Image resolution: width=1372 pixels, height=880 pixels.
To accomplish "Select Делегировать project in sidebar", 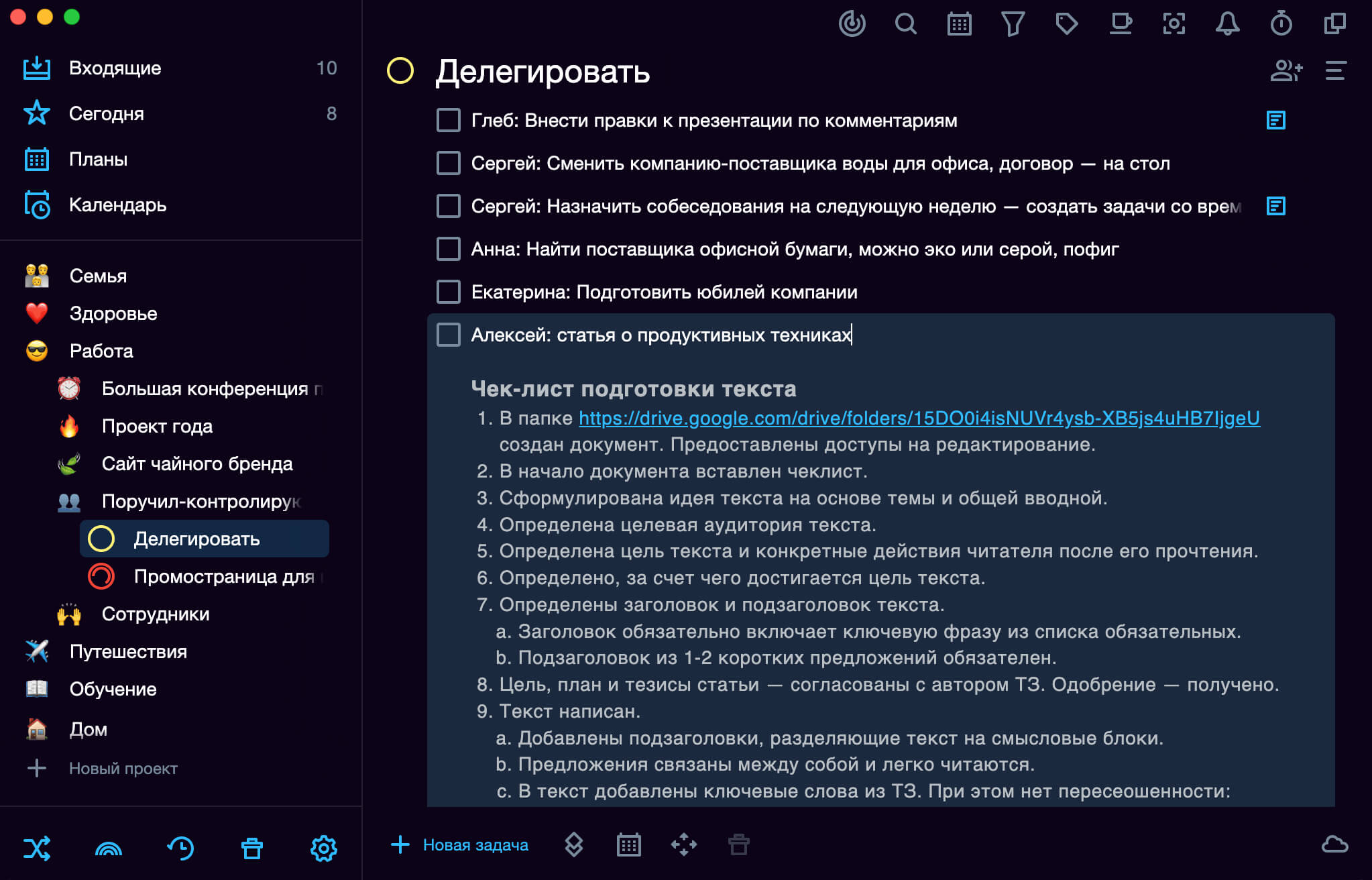I will point(205,539).
